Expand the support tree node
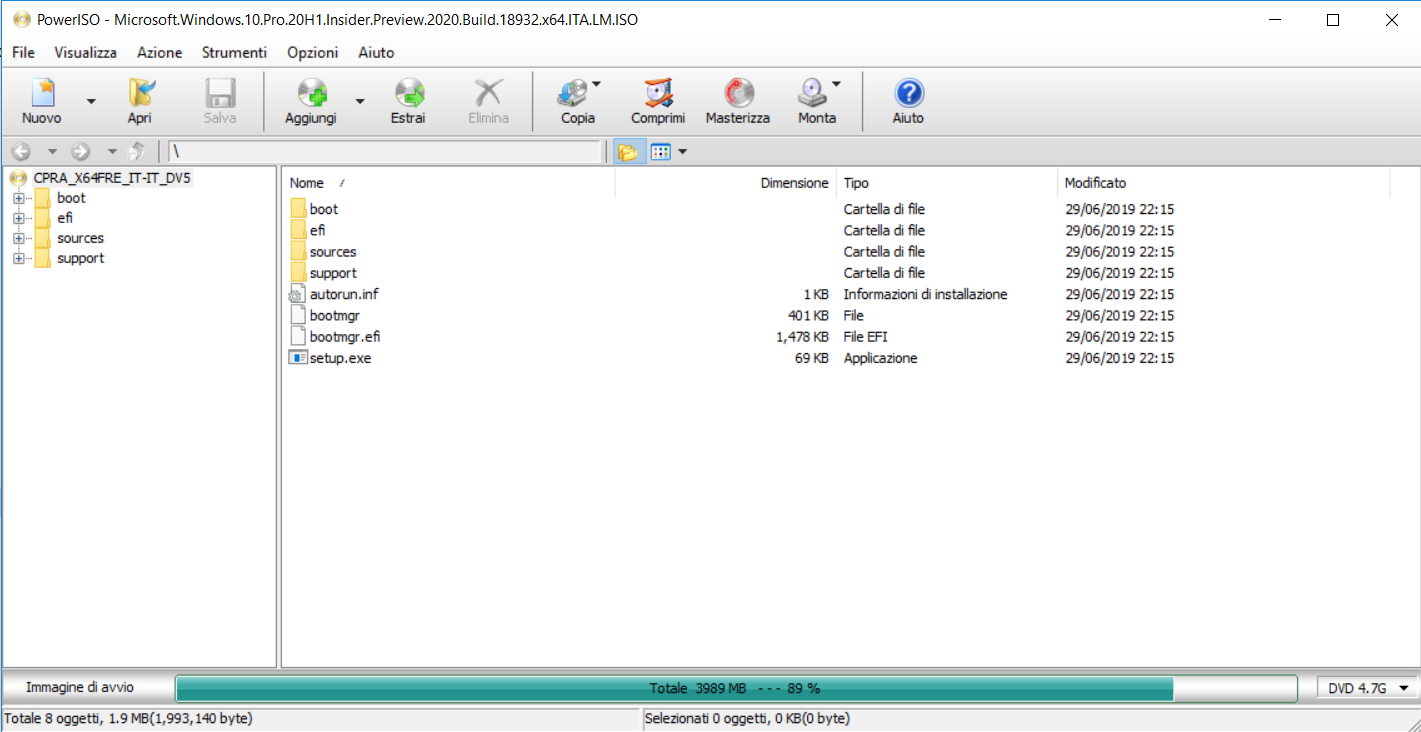Image resolution: width=1421 pixels, height=732 pixels. (18, 258)
